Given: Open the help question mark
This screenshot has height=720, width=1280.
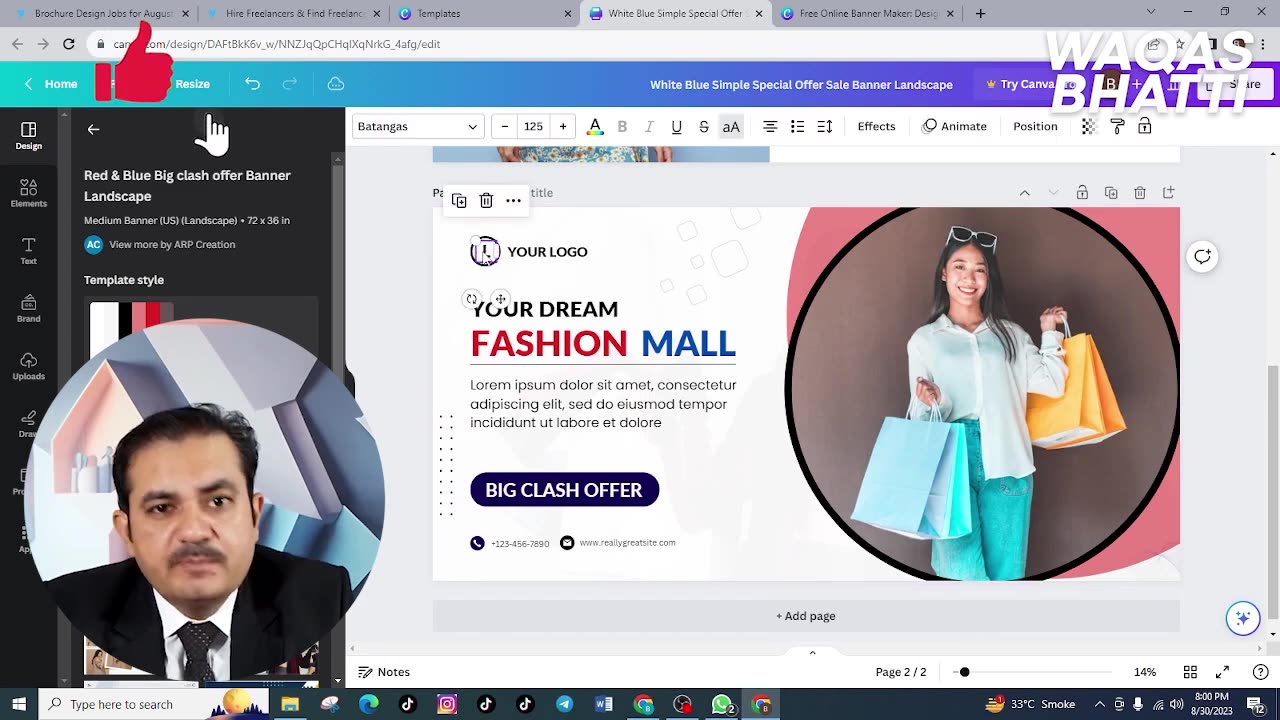Looking at the screenshot, I should [1260, 672].
